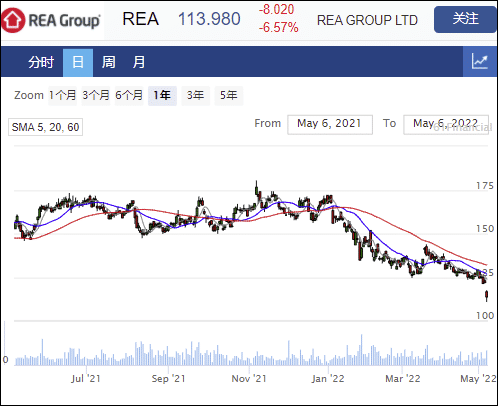This screenshot has width=498, height=406.
Task: Click the From date field May 6, 2021
Action: (x=330, y=125)
